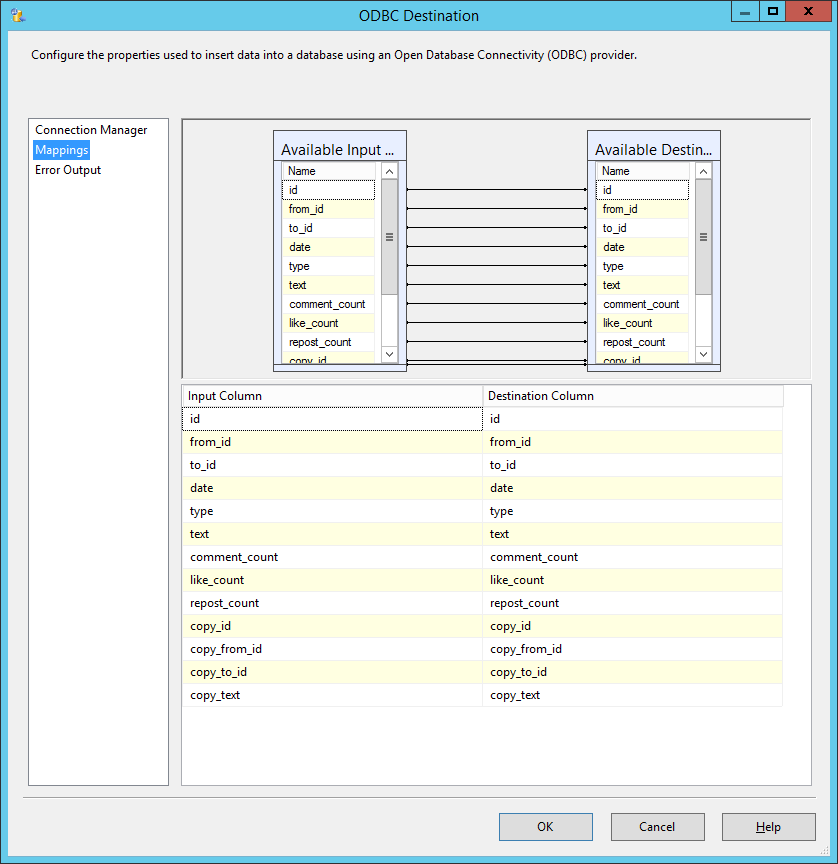Click the Input Column grid header
The image size is (838, 864).
pos(220,395)
